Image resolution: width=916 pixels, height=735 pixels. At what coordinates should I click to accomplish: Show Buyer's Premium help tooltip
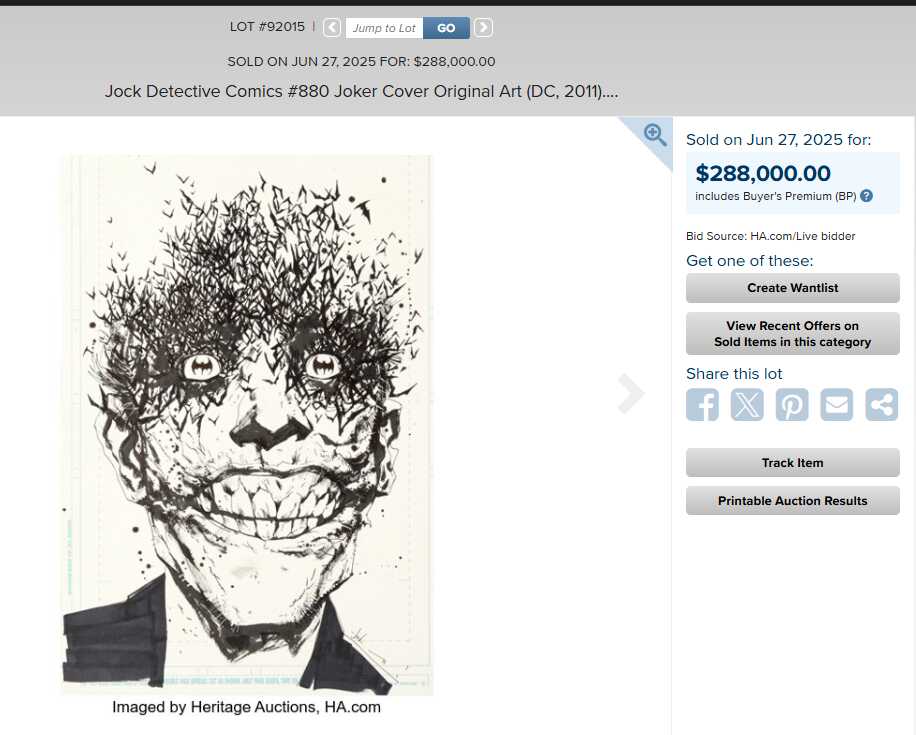[x=866, y=196]
